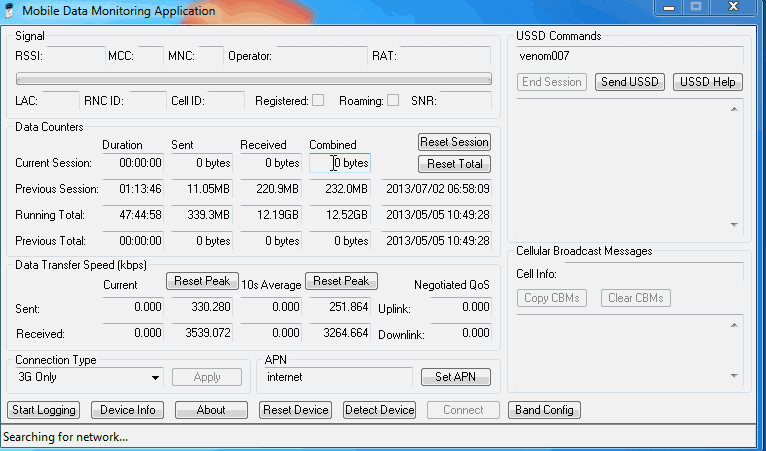Click the signal strength progress bar
Viewport: 766px width, 451px height.
[254, 79]
